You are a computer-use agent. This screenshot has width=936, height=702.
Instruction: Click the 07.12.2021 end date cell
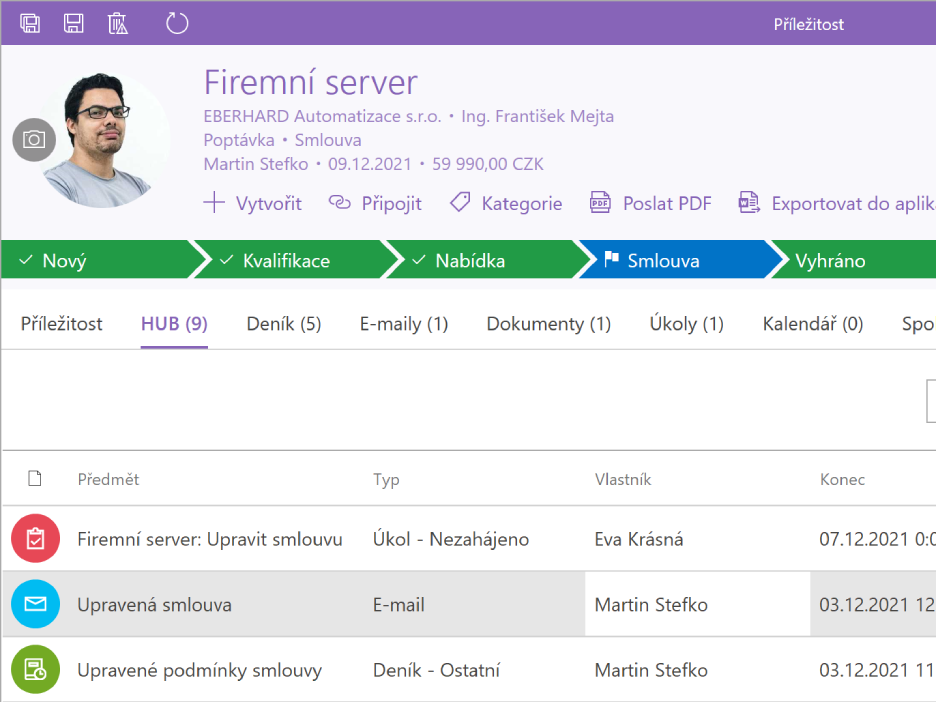[x=877, y=539]
